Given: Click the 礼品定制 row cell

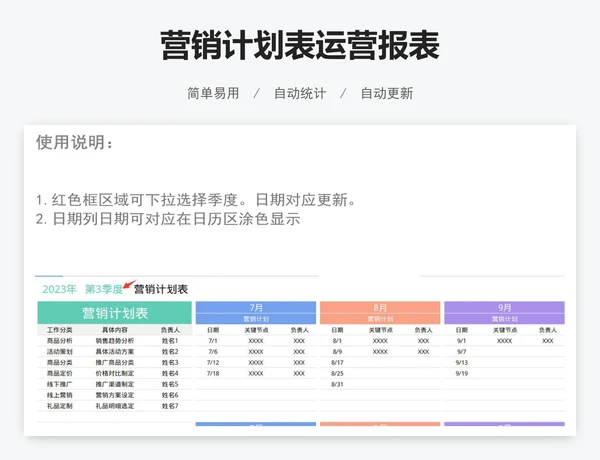Looking at the screenshot, I should [x=60, y=406].
